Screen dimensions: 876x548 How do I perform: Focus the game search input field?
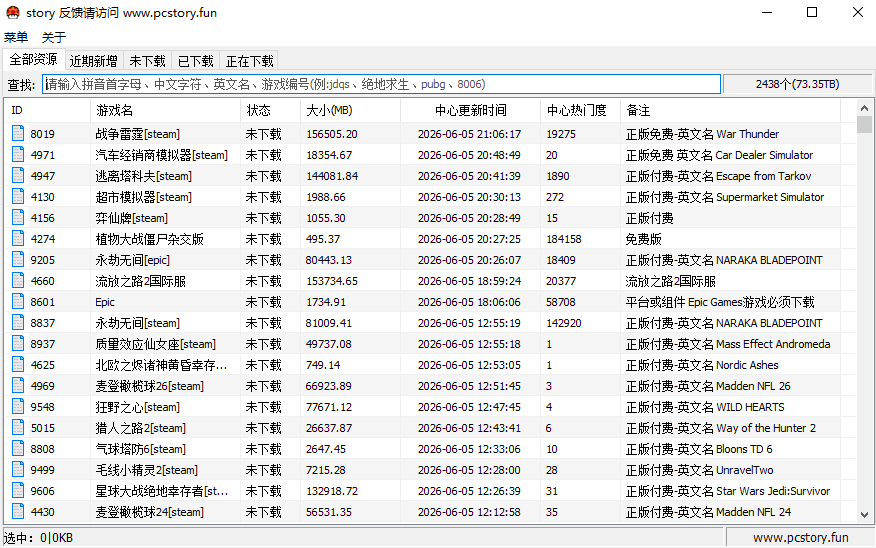(x=381, y=84)
